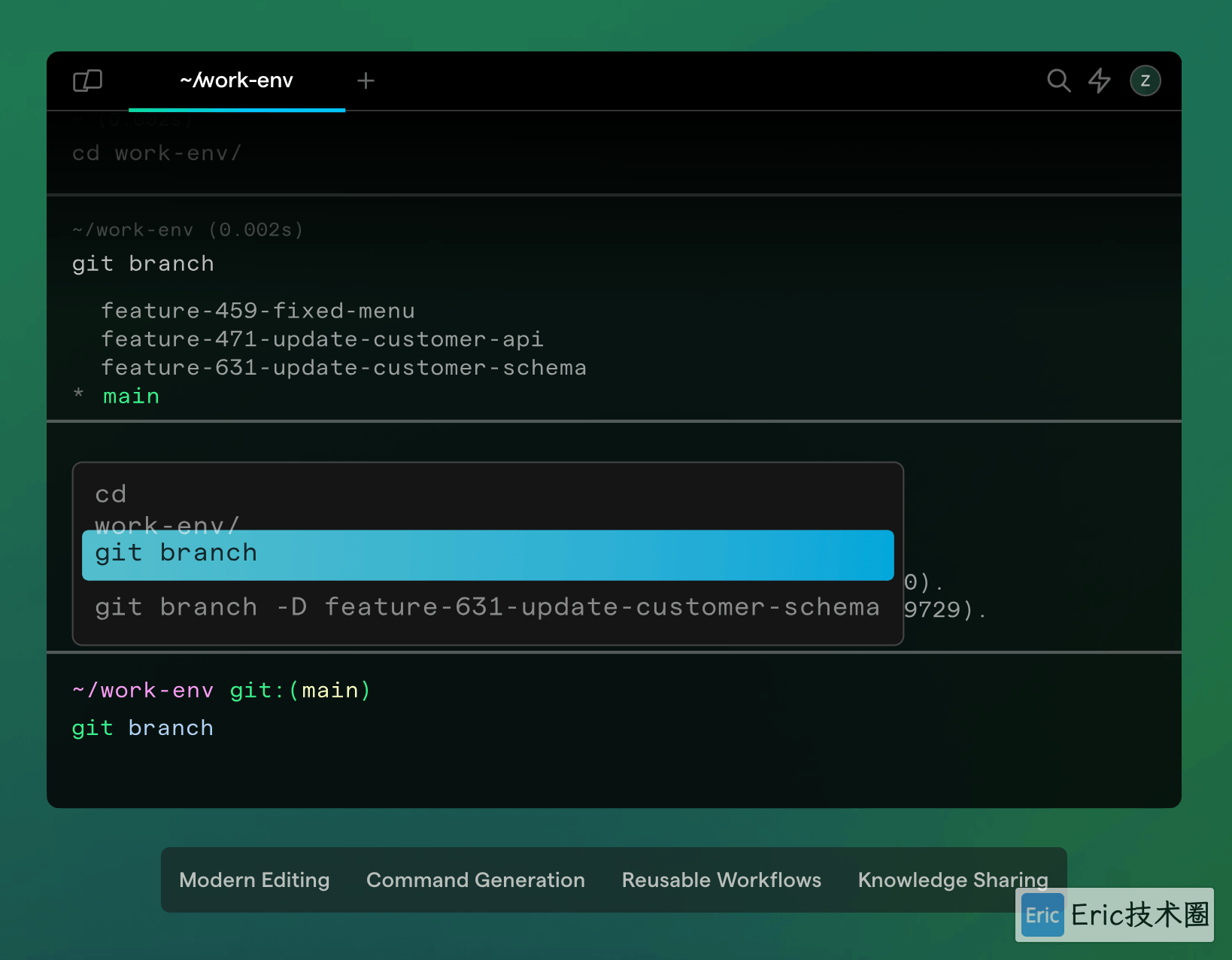The width and height of the screenshot is (1232, 960).
Task: Open the Modern Editing tab
Action: tap(254, 879)
